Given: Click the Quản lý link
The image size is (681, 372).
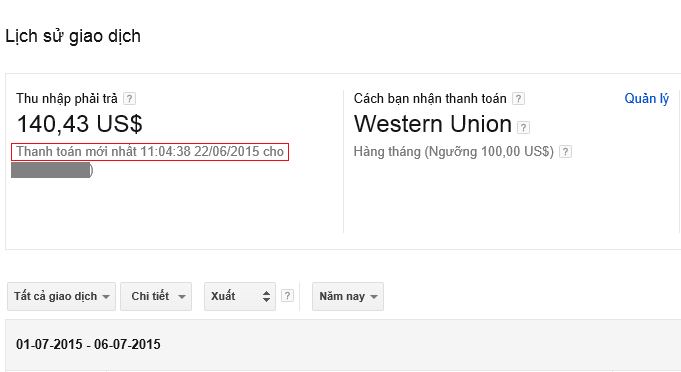Looking at the screenshot, I should tap(646, 99).
